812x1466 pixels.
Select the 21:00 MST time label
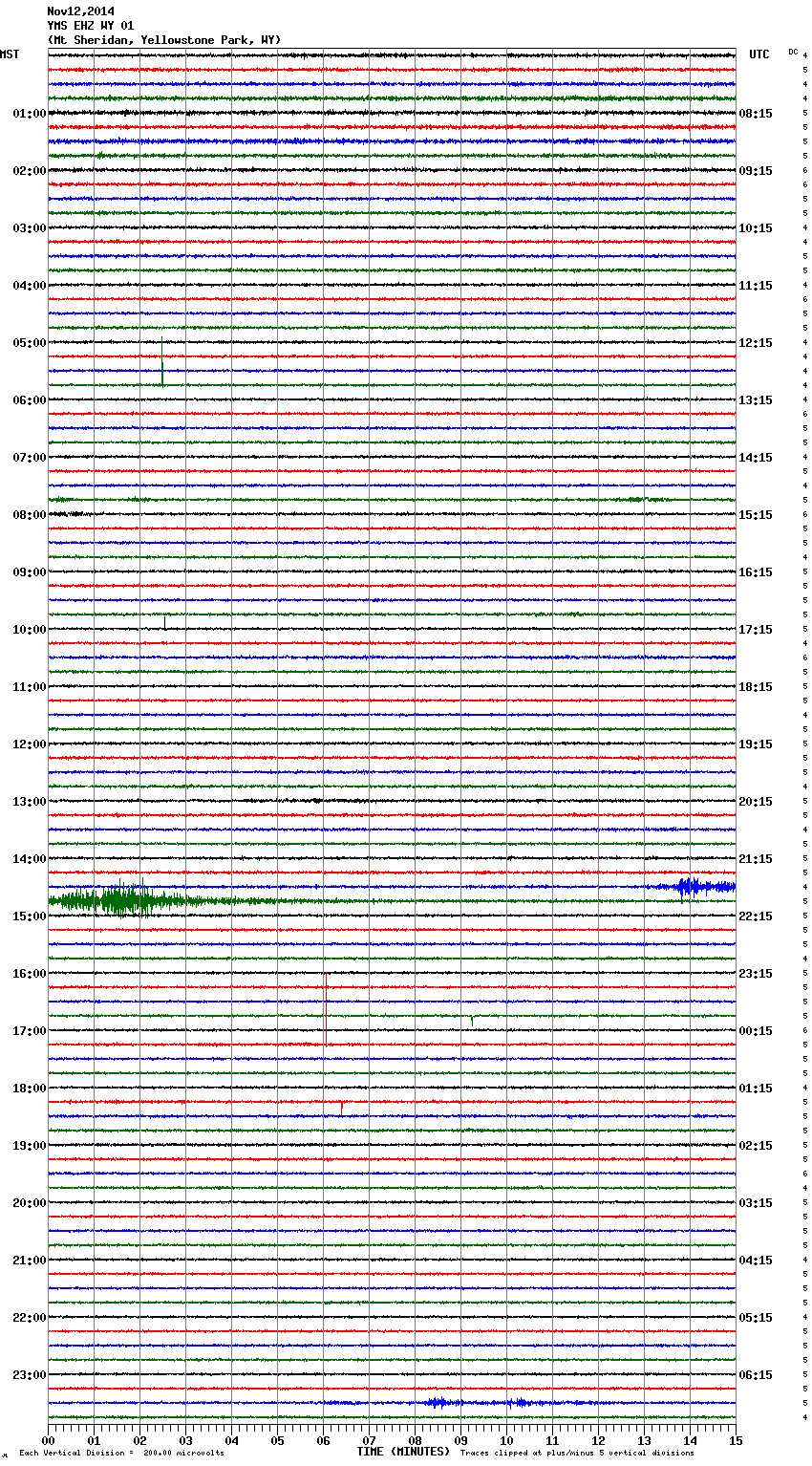pos(30,1261)
